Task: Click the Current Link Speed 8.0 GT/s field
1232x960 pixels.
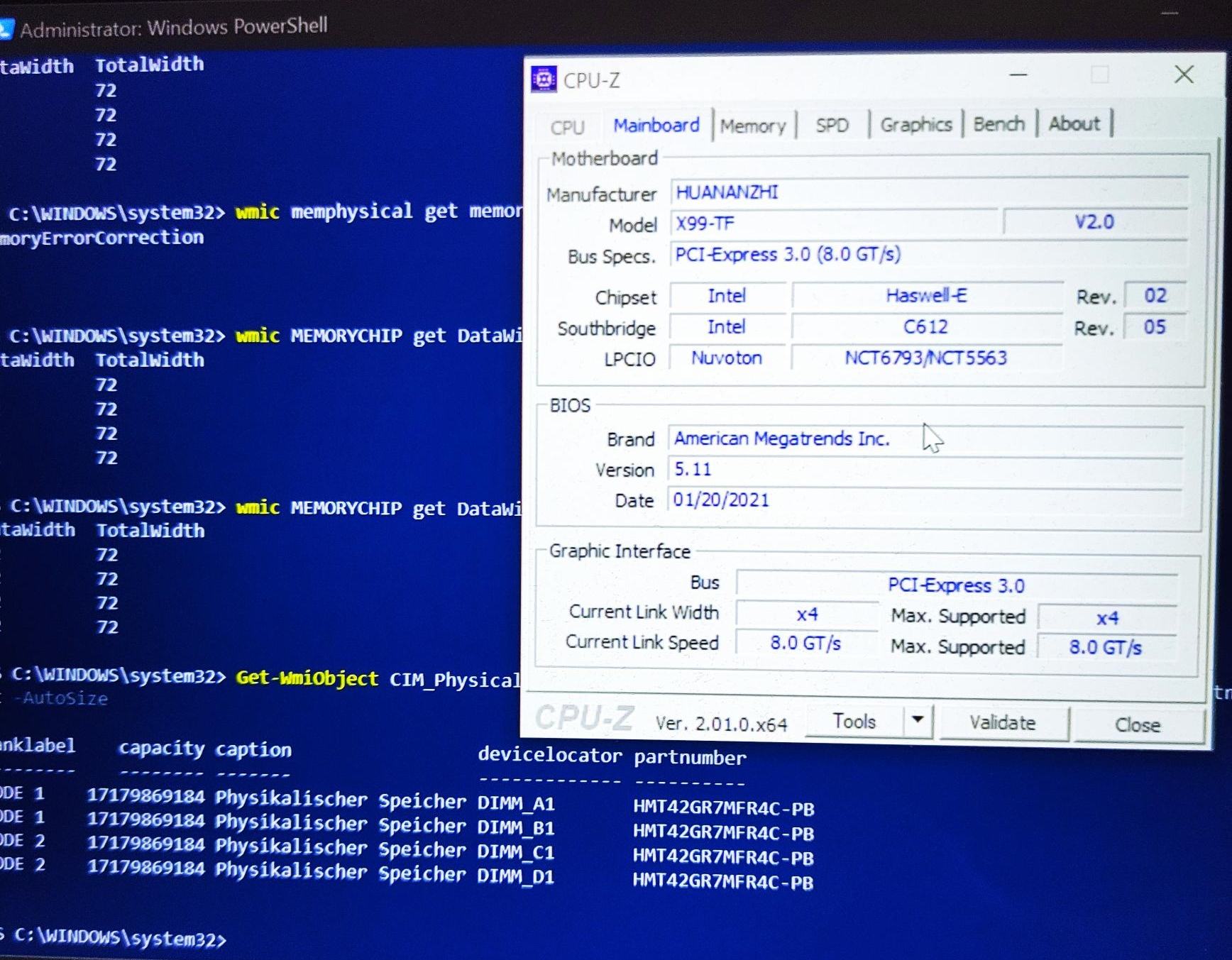Action: pos(806,644)
